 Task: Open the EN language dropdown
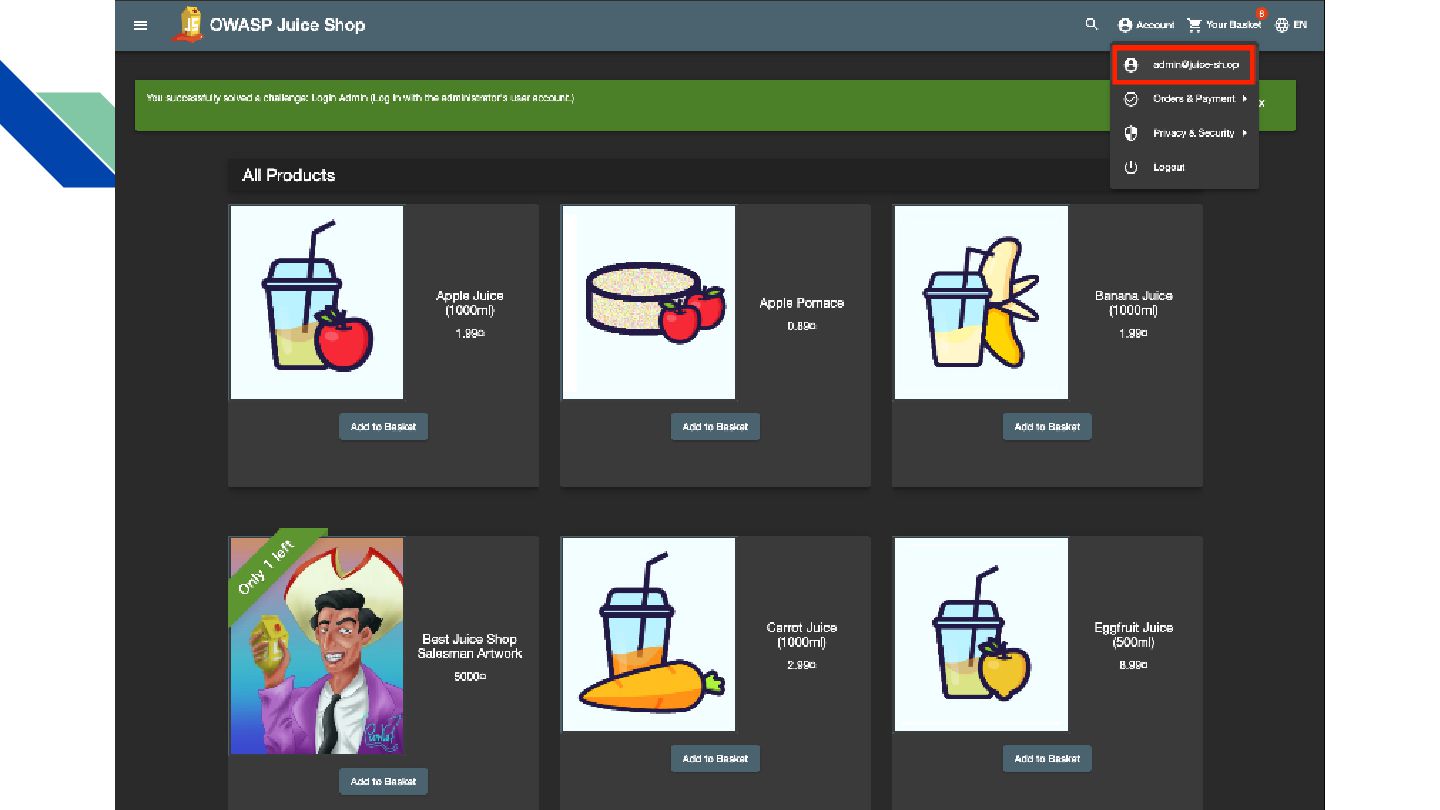click(x=1300, y=25)
